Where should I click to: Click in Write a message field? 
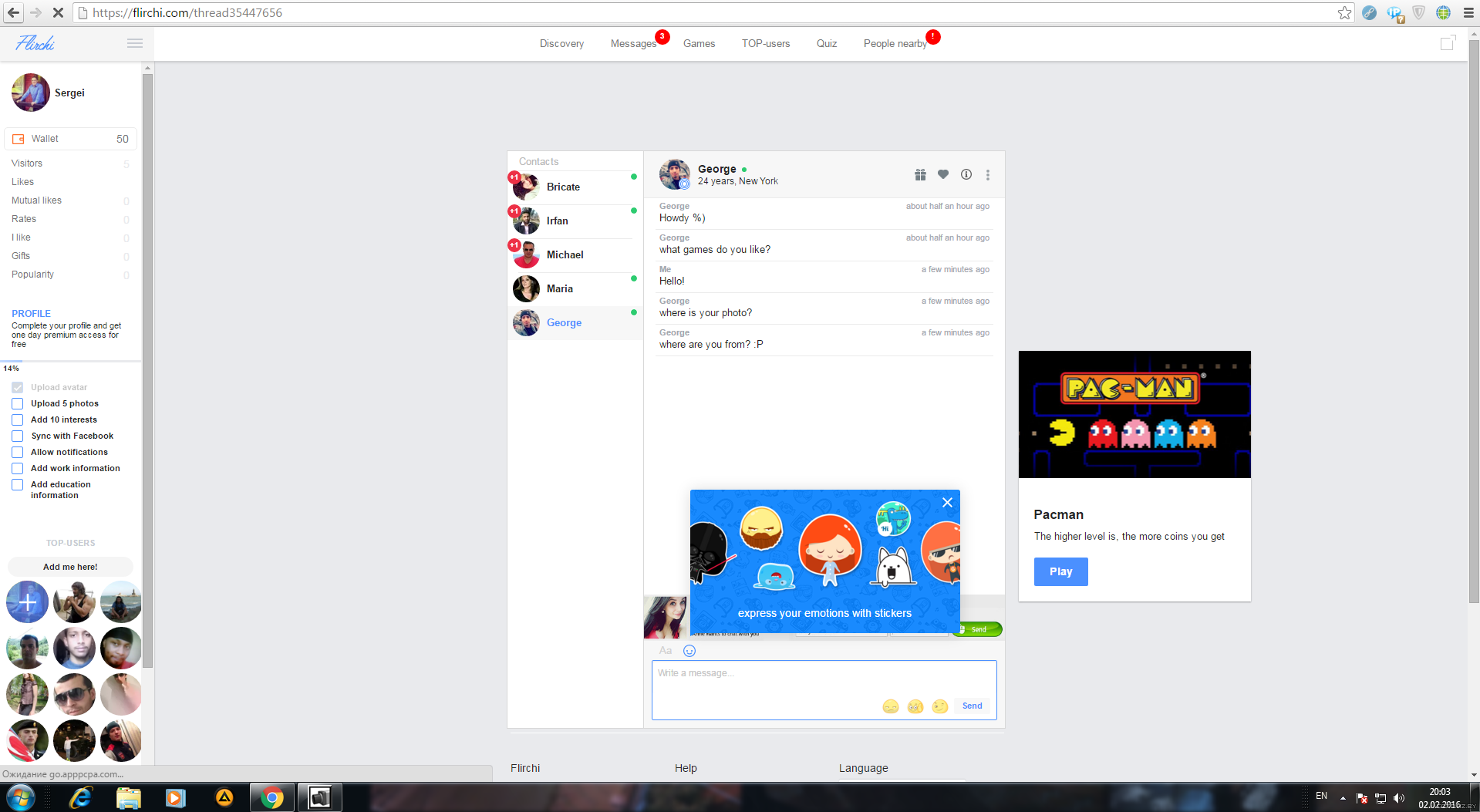coord(824,690)
